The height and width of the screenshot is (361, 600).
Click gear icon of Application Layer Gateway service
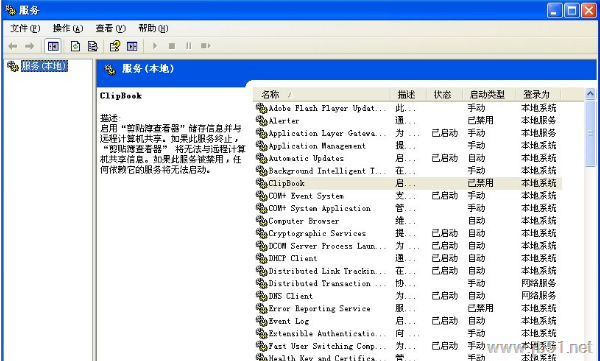261,133
